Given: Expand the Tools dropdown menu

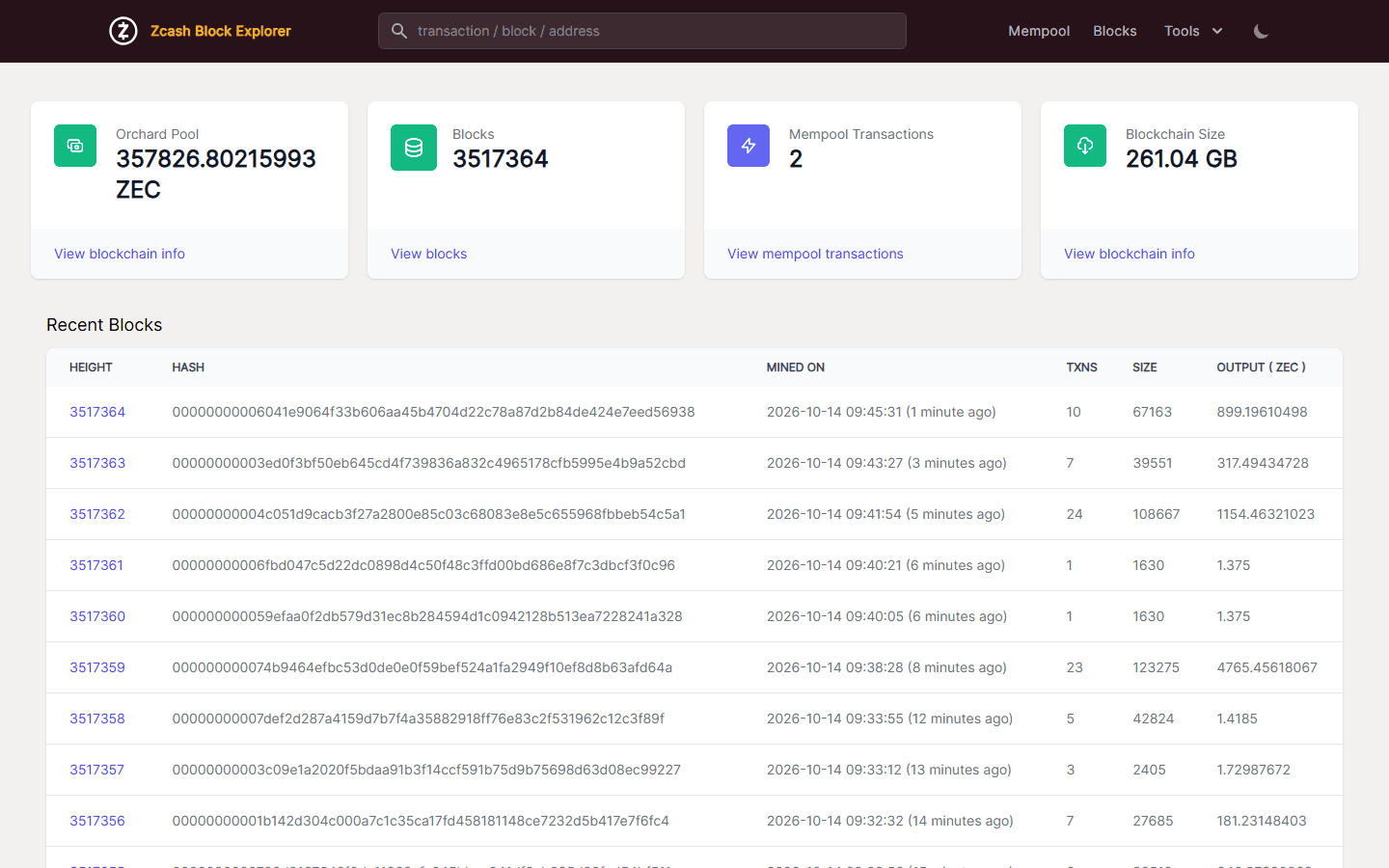Looking at the screenshot, I should pos(1193,31).
